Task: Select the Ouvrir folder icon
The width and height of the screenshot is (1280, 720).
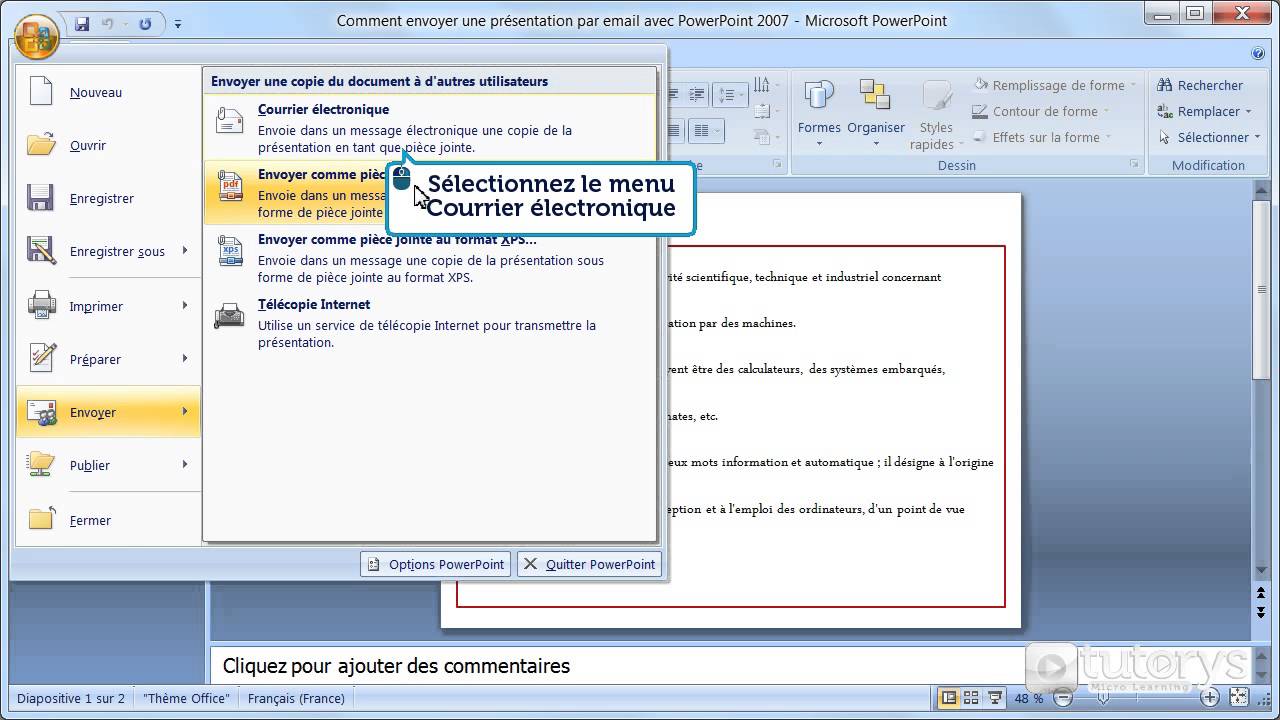Action: tap(41, 145)
